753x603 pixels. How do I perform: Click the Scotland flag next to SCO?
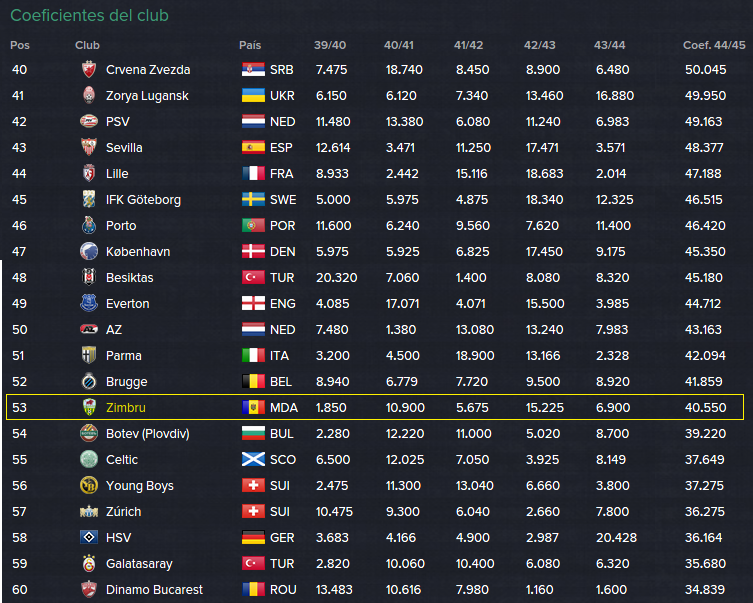[253, 459]
